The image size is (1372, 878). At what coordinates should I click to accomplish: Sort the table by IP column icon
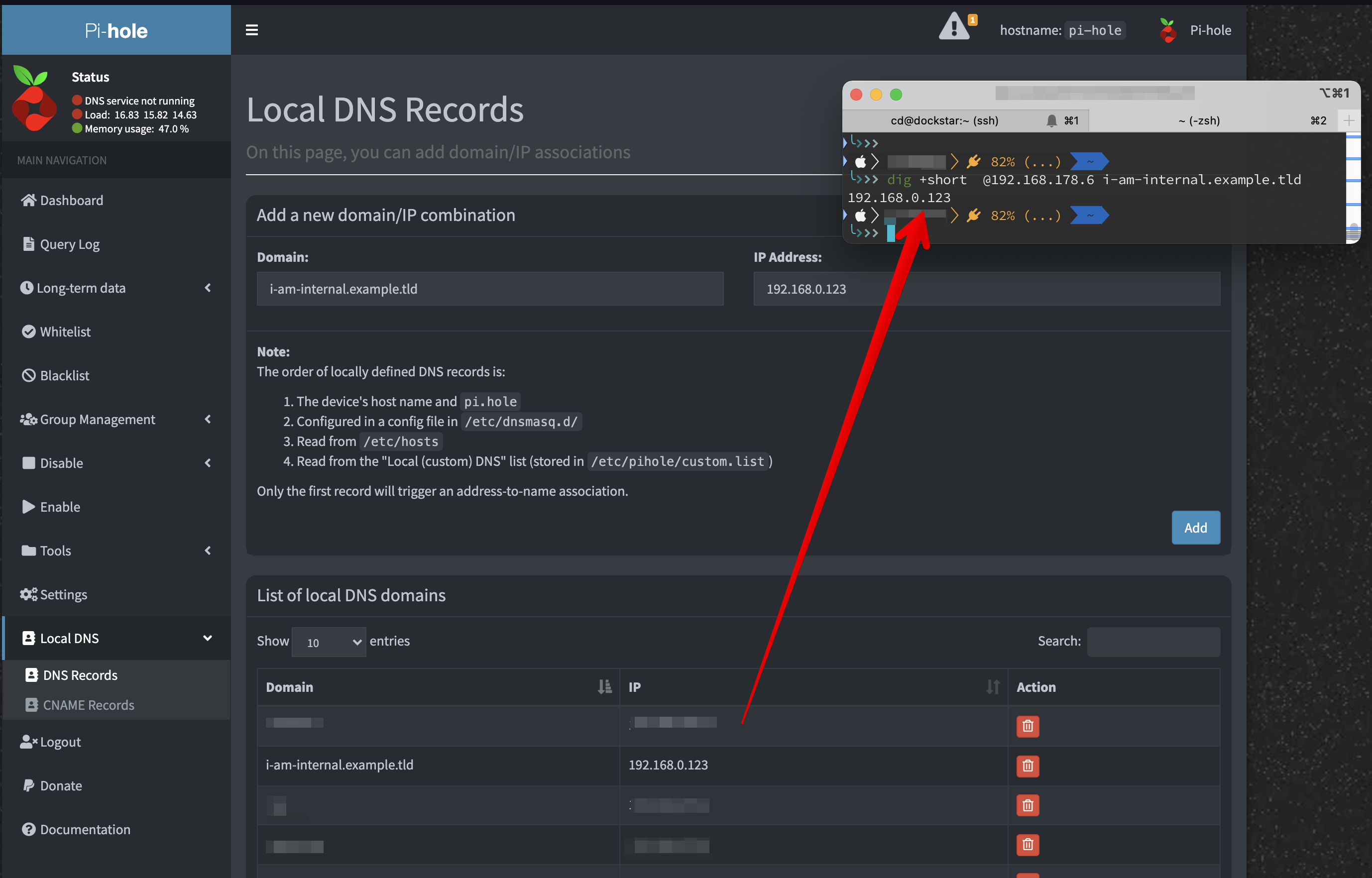tap(993, 687)
